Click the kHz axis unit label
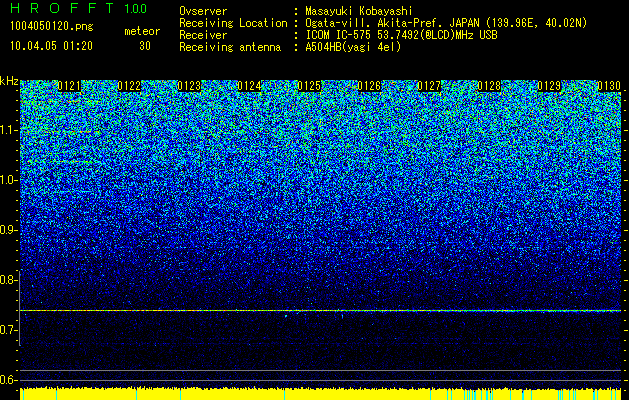This screenshot has height=400, width=629. pos(9,81)
